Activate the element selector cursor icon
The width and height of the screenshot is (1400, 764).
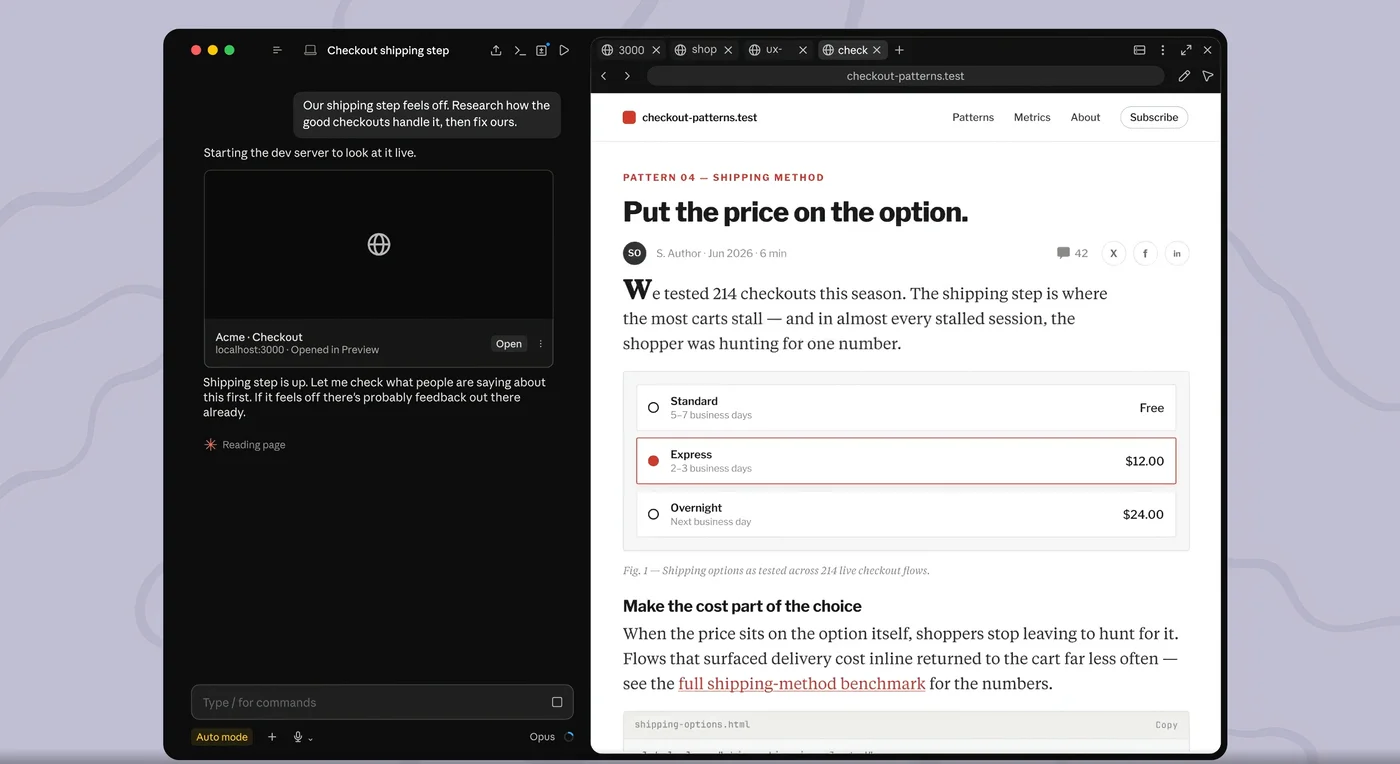tap(1208, 76)
